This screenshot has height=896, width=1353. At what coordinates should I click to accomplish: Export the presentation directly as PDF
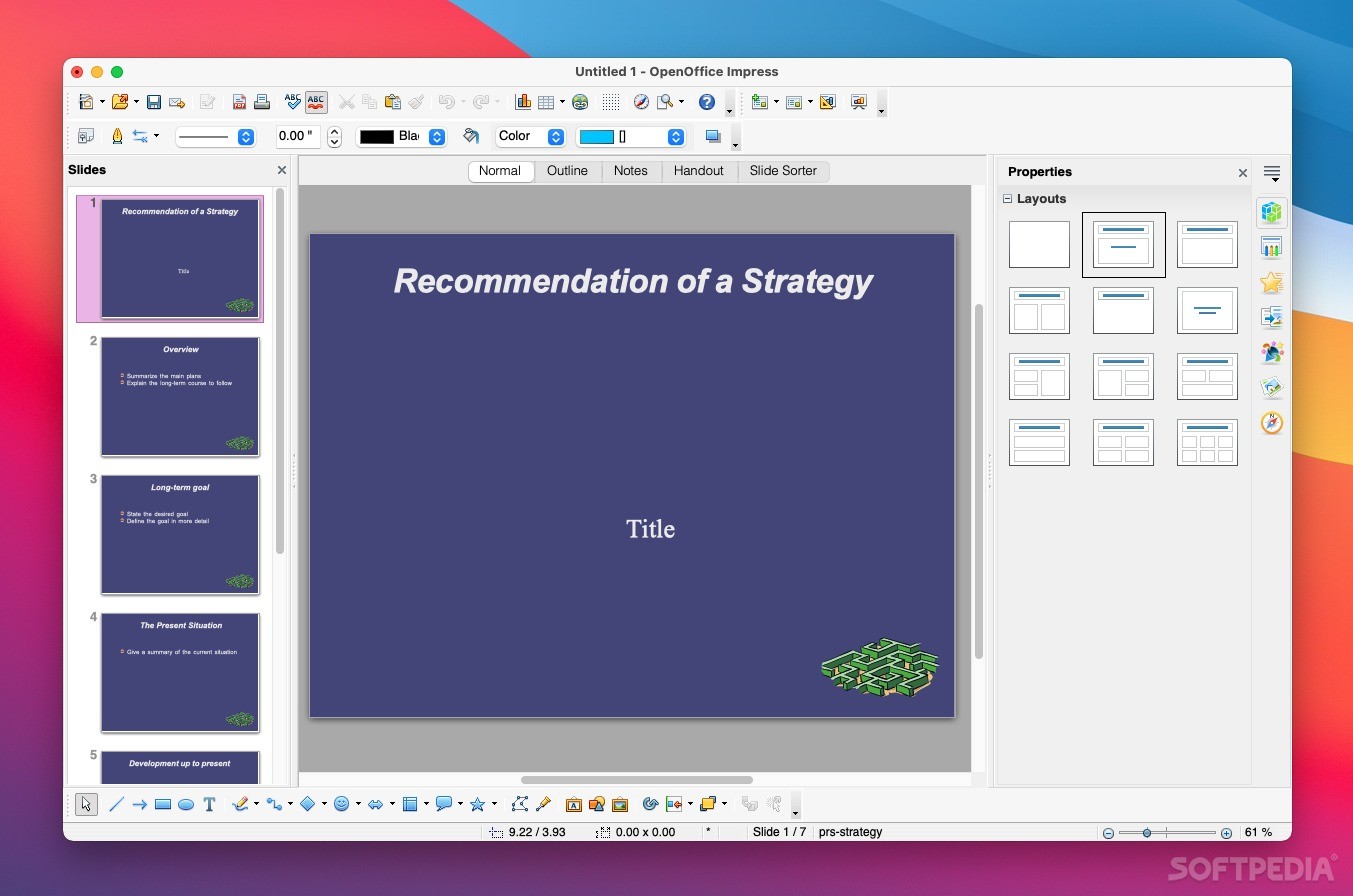click(239, 102)
